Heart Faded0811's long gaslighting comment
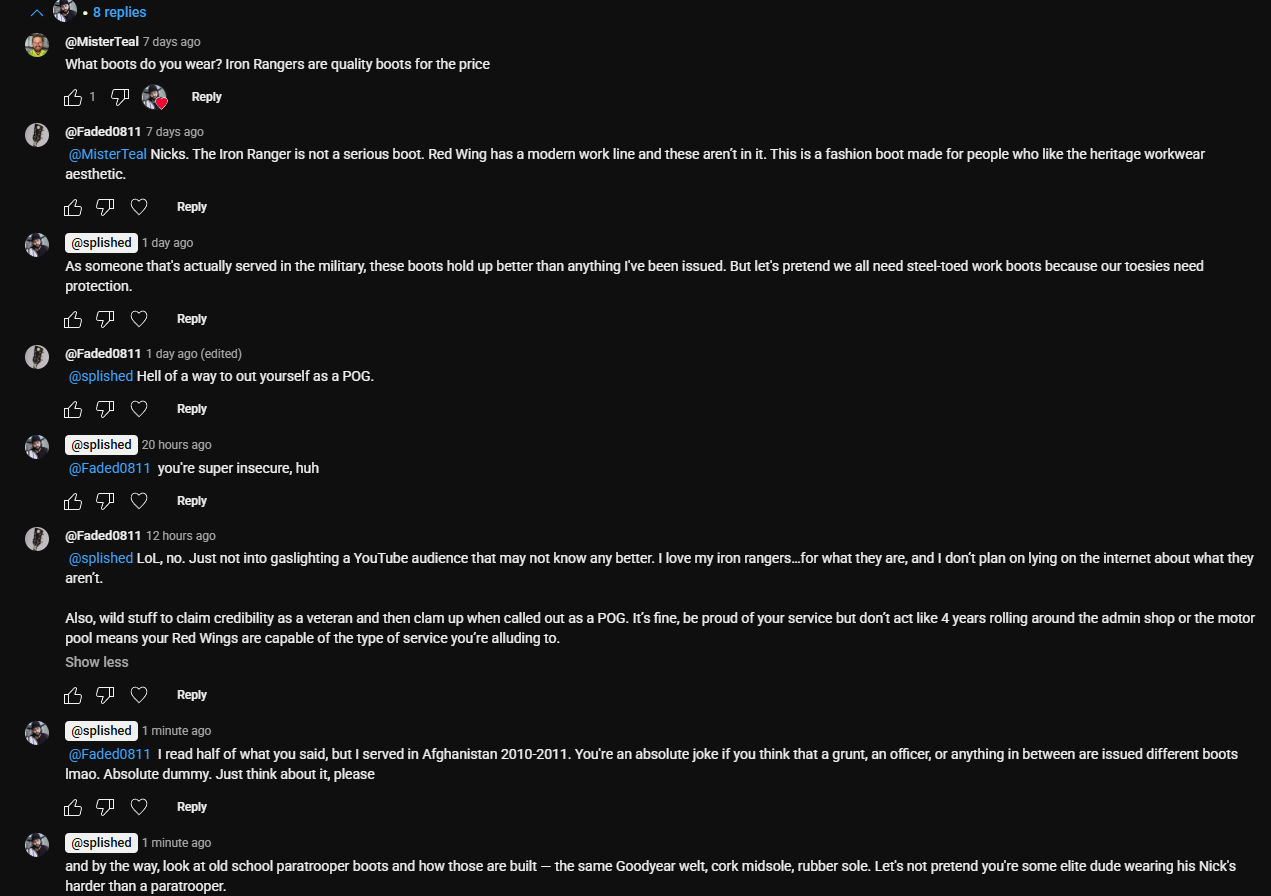The width and height of the screenshot is (1271, 896). (x=139, y=695)
